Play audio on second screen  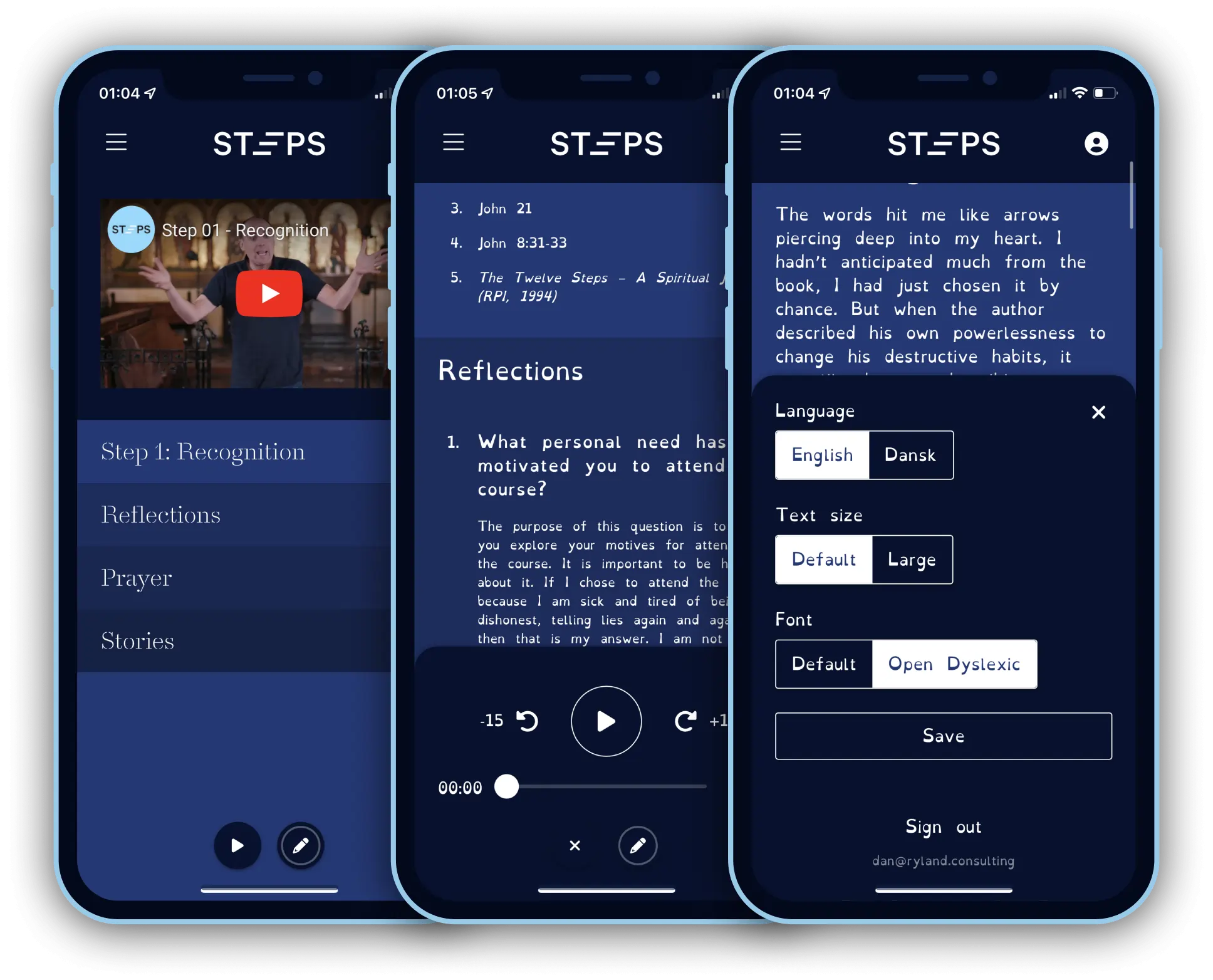pyautogui.click(x=605, y=720)
